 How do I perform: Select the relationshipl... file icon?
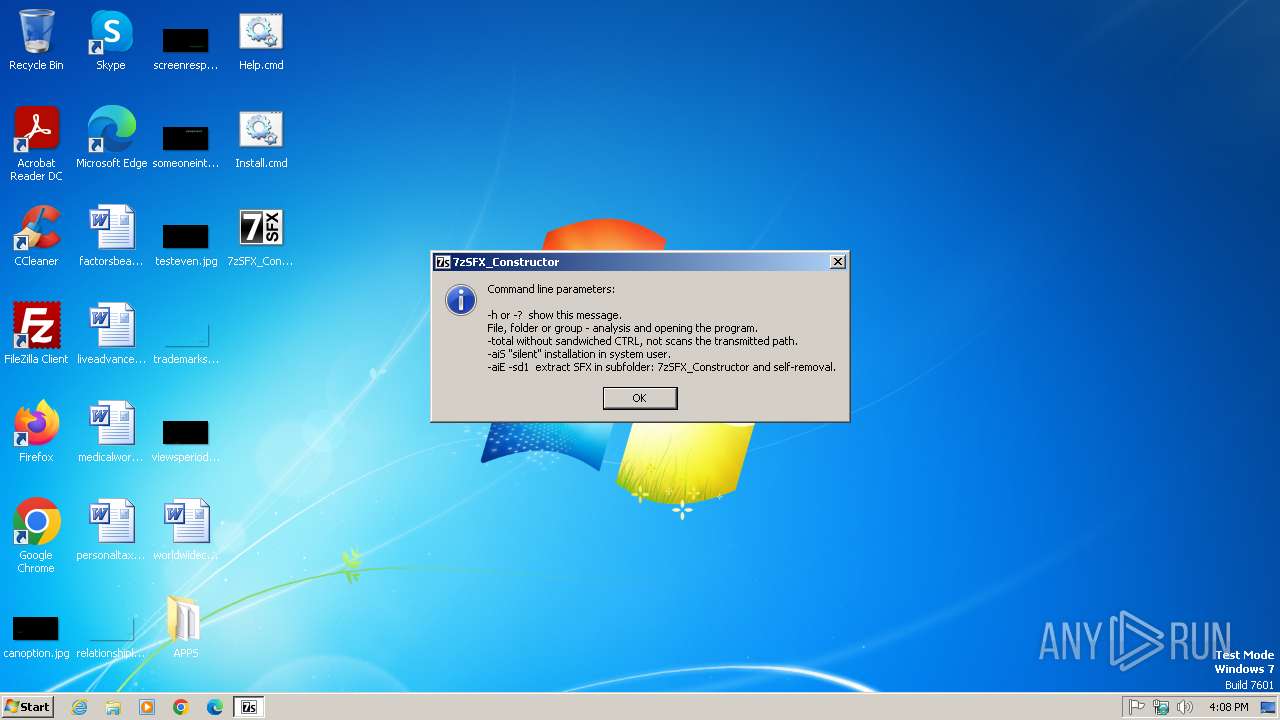click(111, 635)
